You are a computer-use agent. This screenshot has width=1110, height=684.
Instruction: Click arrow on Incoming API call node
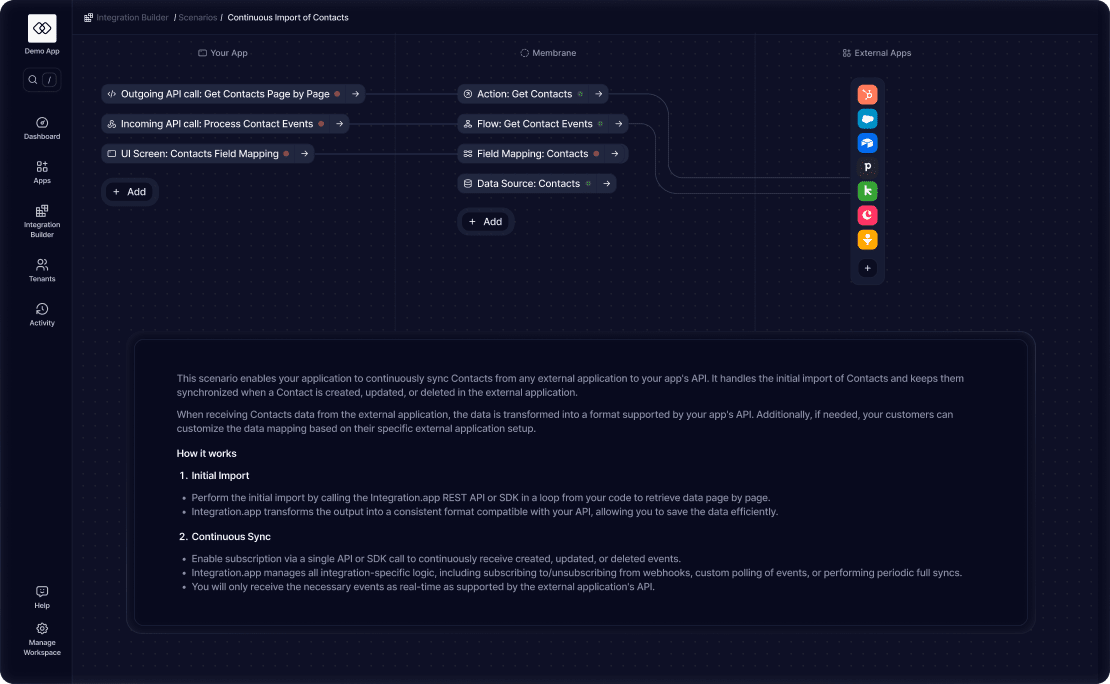click(340, 124)
